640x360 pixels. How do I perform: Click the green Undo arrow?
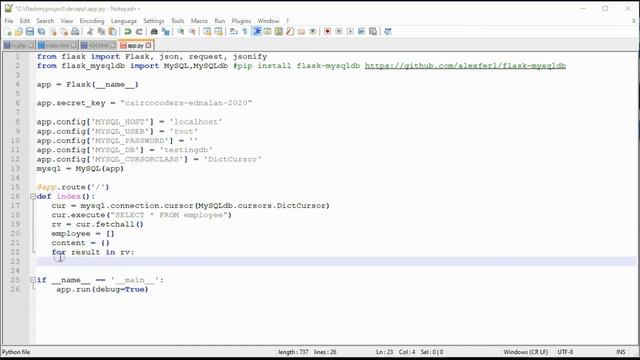click(x=128, y=31)
